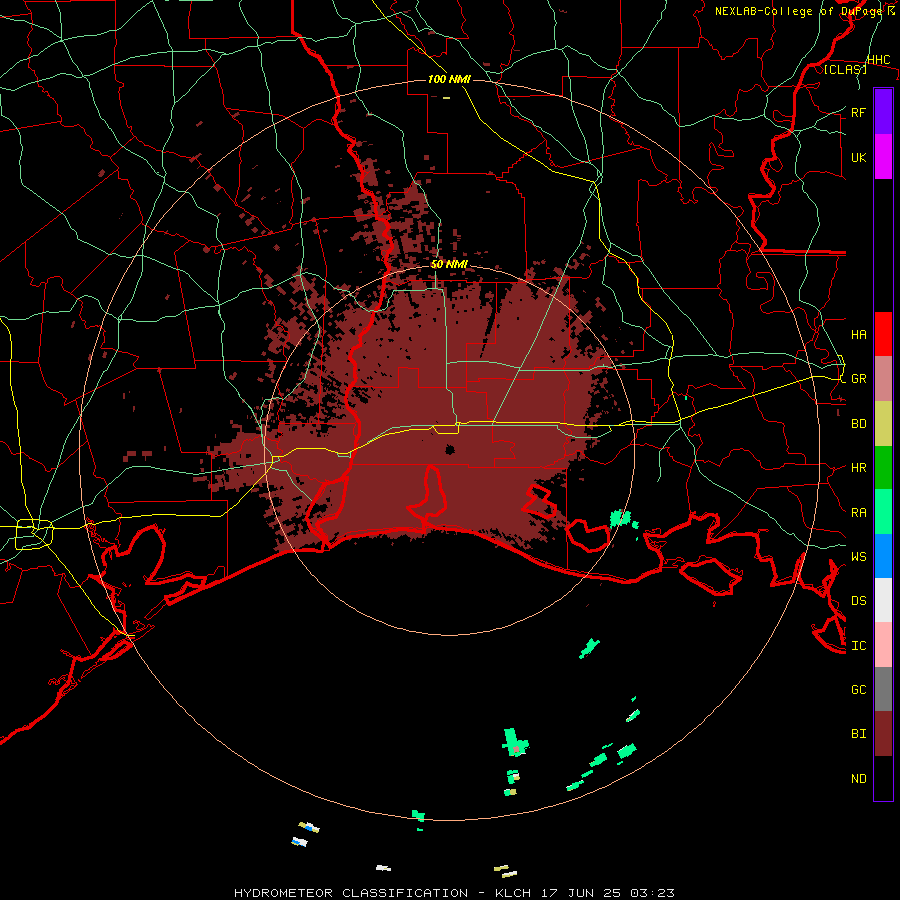Click the BI legend label
Viewport: 900px width, 900px height.
coord(858,734)
